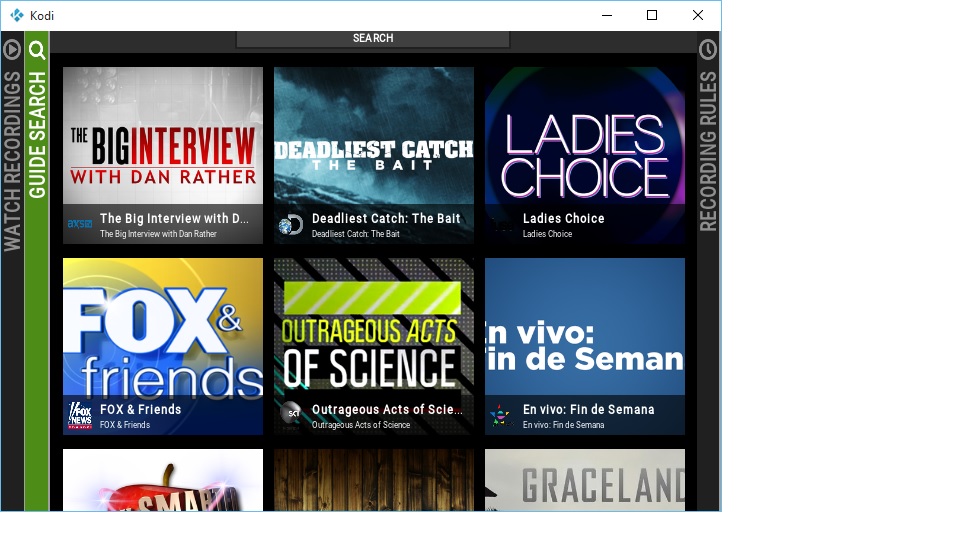
Task: Minimize the Kodi window
Action: click(x=607, y=15)
